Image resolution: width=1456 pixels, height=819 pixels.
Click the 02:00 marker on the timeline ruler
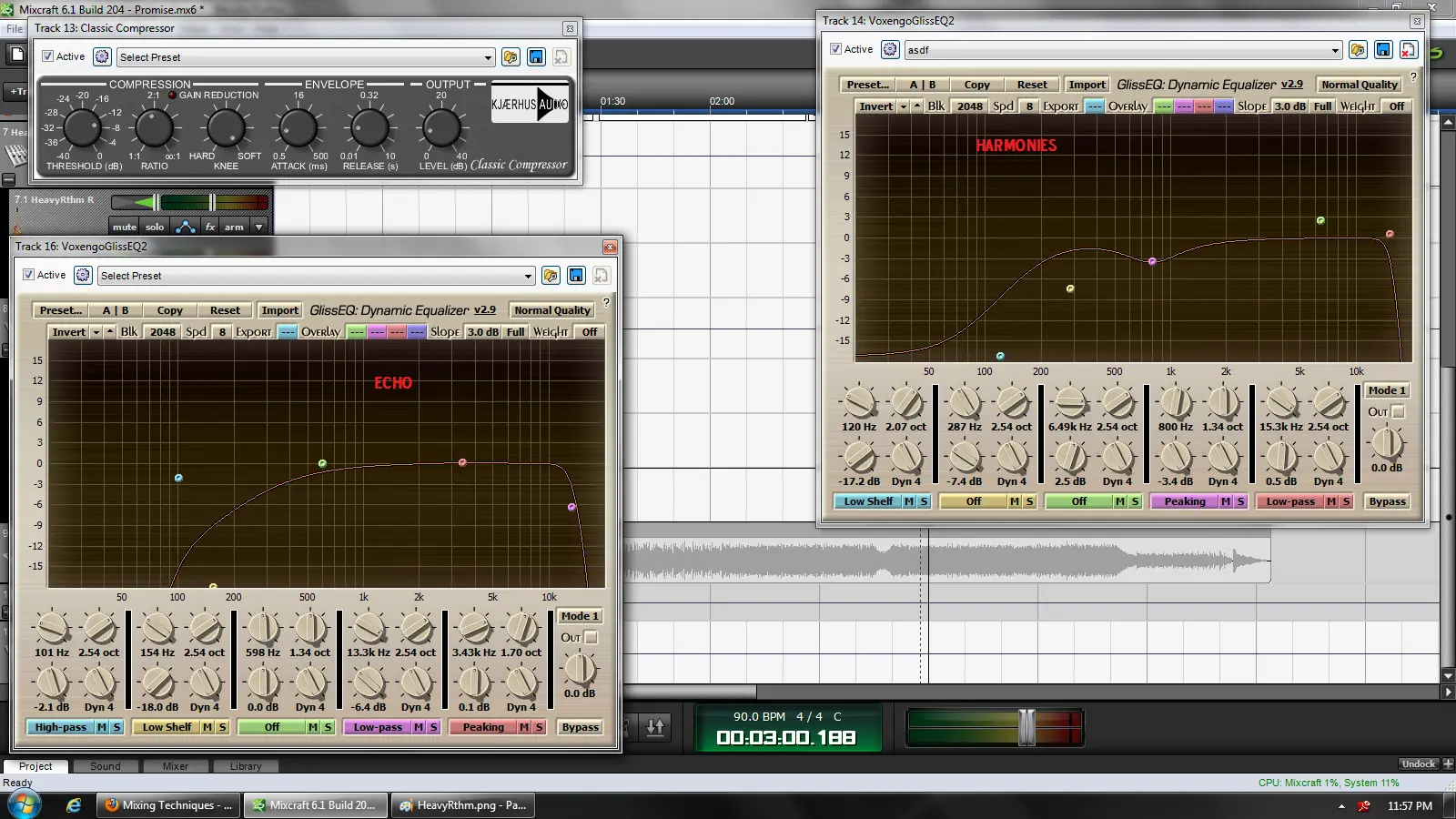722,101
